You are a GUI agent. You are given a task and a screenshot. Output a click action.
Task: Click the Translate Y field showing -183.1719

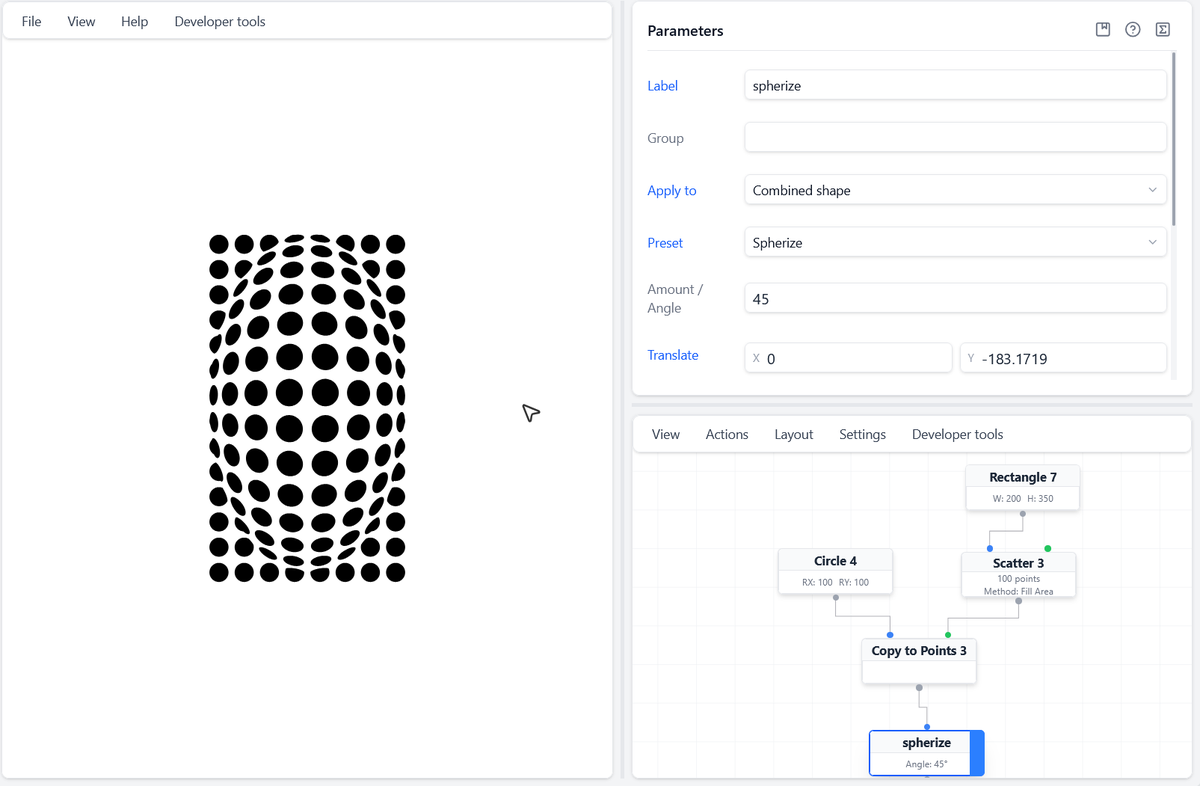(x=1063, y=358)
